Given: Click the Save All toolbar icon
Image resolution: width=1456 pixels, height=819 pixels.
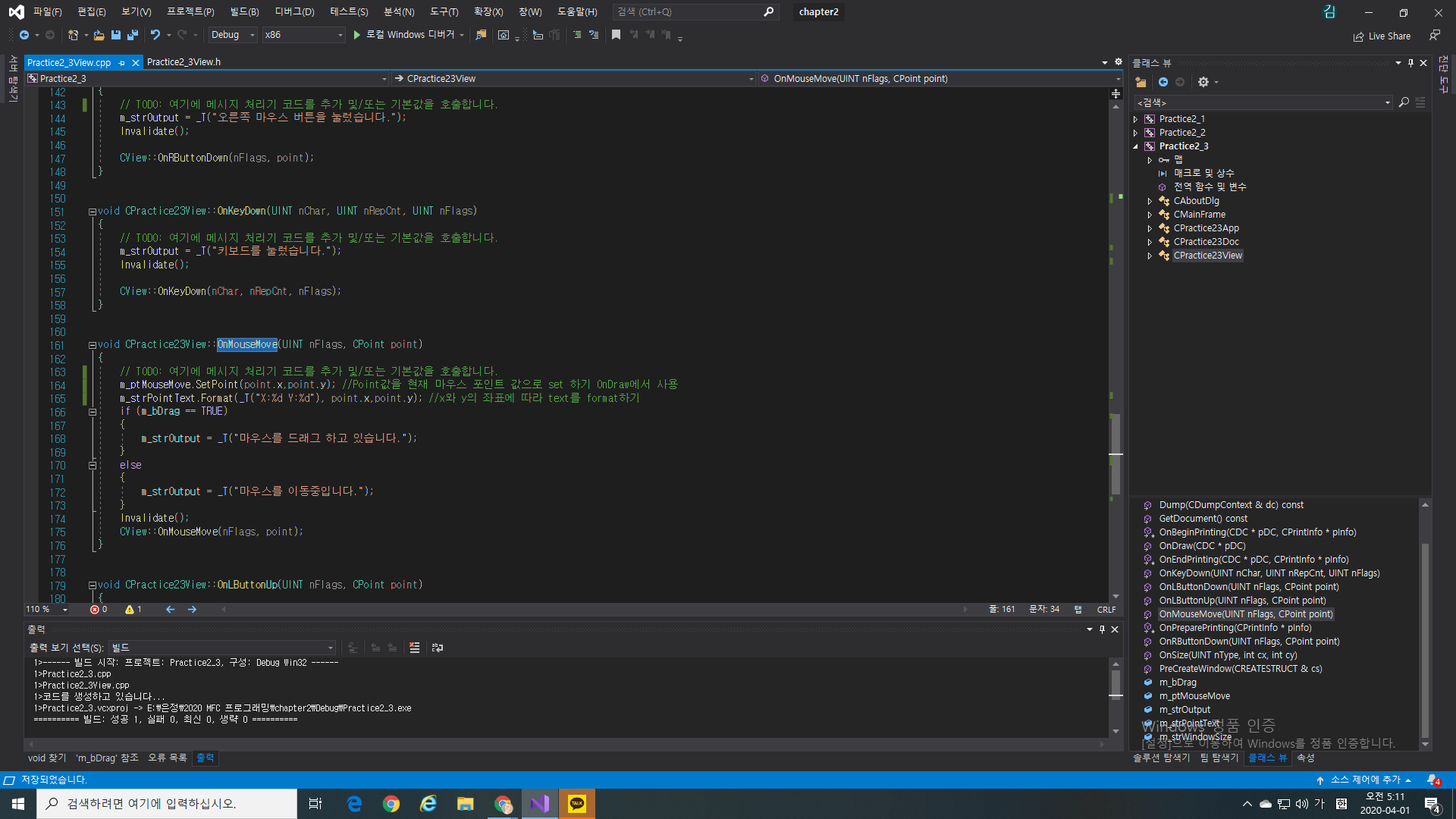Looking at the screenshot, I should coord(133,35).
